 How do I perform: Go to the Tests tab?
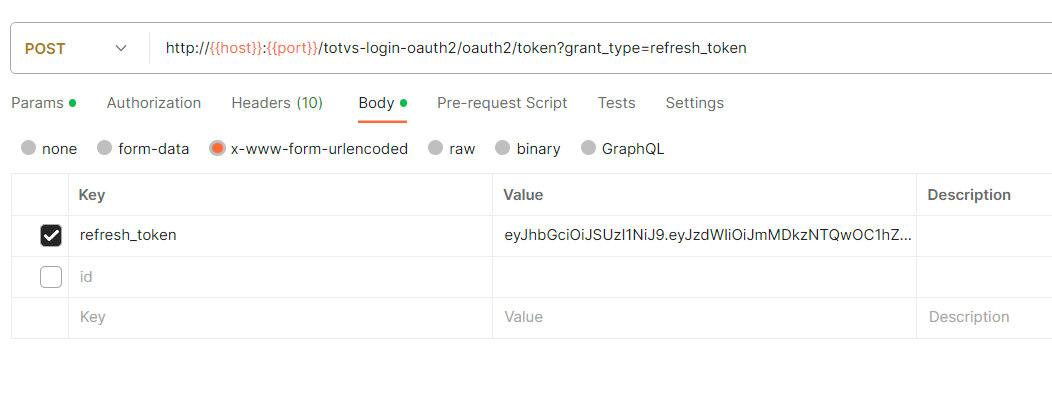616,103
